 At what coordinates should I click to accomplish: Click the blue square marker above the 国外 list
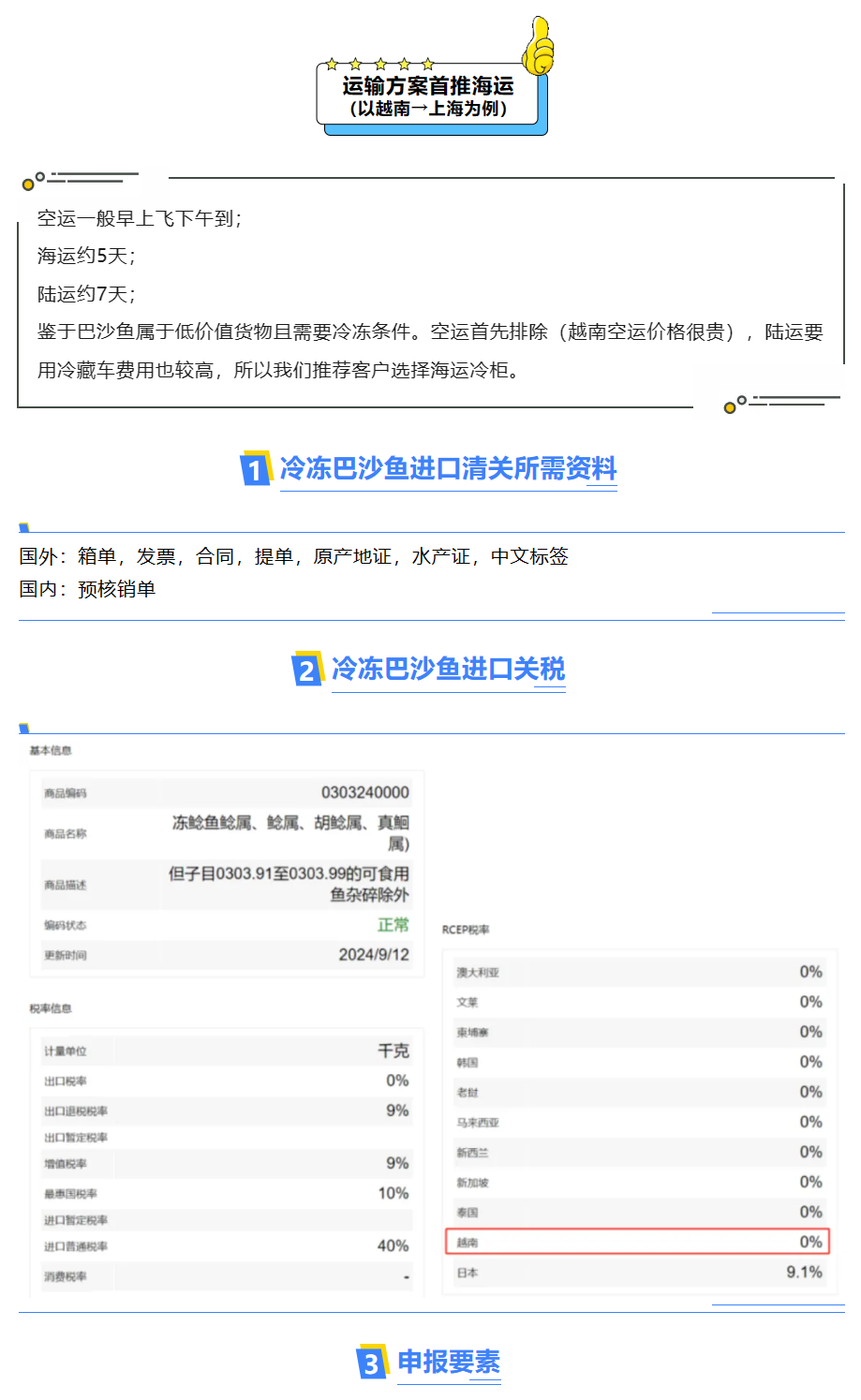pyautogui.click(x=25, y=526)
